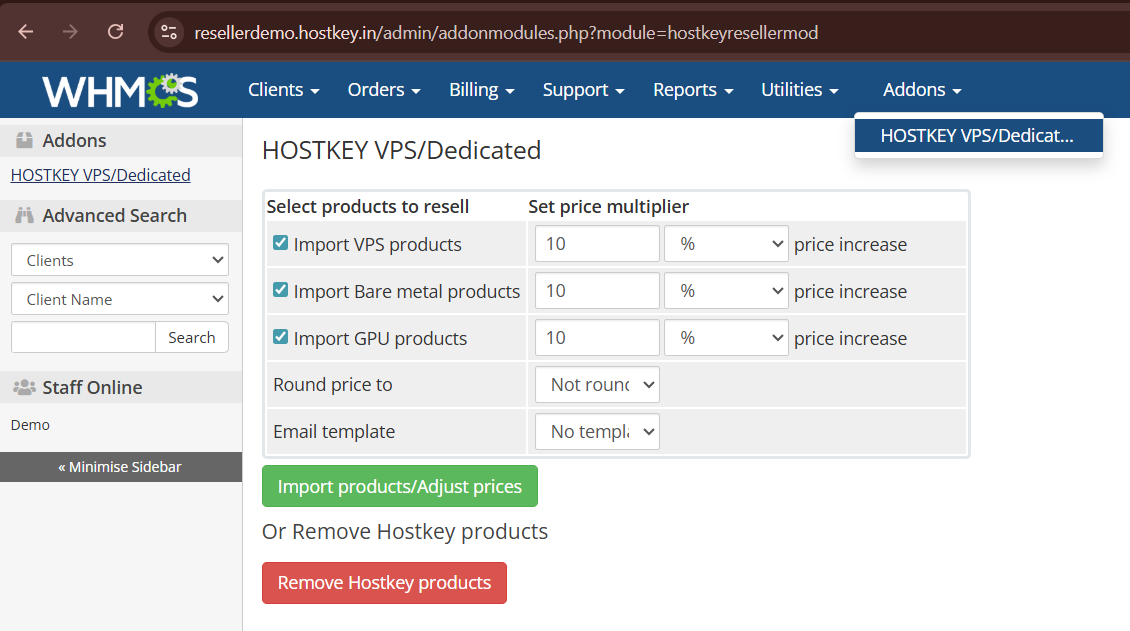The height and width of the screenshot is (631, 1130).
Task: Disable Import GPU products checkbox
Action: click(281, 337)
